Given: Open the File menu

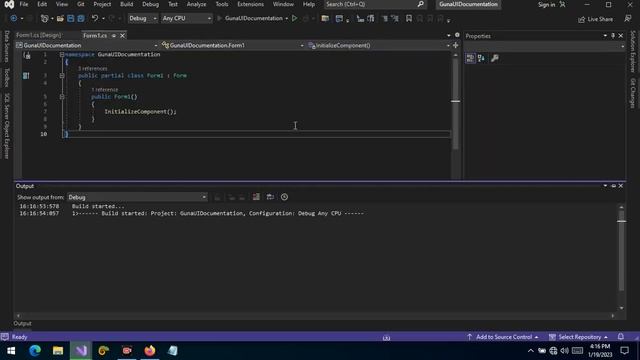Looking at the screenshot, I should 24,4.
